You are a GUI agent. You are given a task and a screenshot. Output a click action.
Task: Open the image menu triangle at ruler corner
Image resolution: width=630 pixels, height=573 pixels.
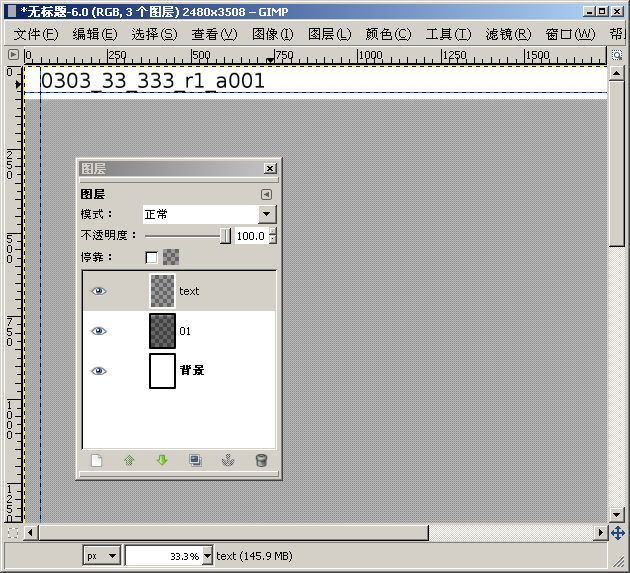point(13,54)
